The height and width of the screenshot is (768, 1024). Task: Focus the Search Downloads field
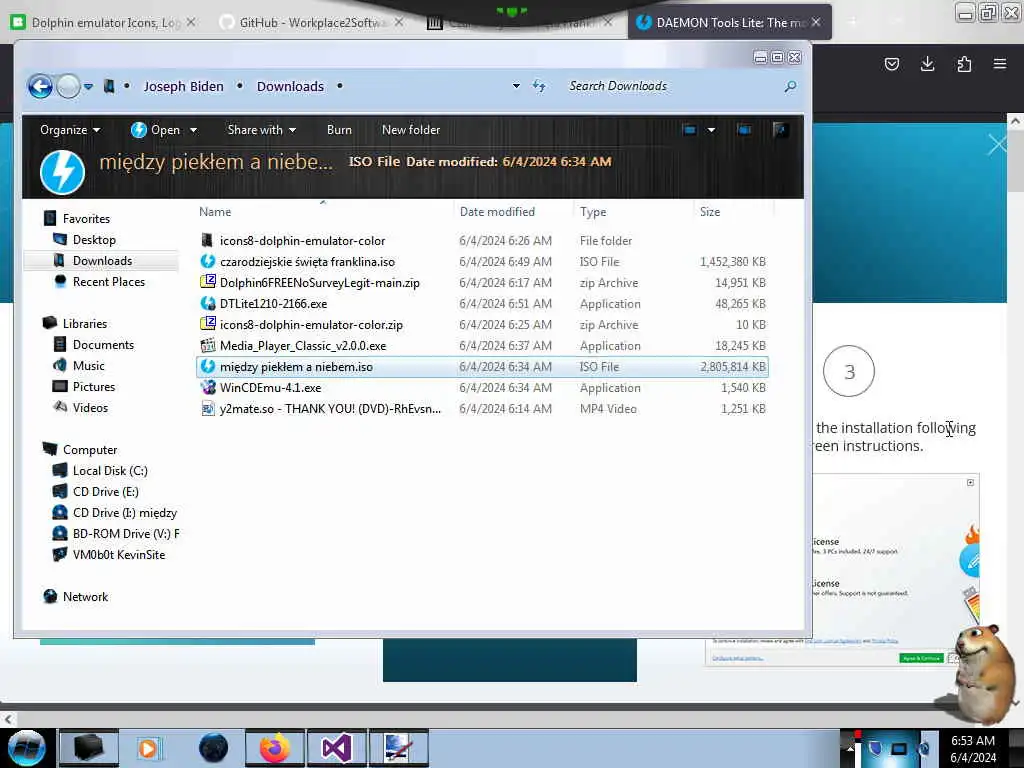(x=673, y=86)
